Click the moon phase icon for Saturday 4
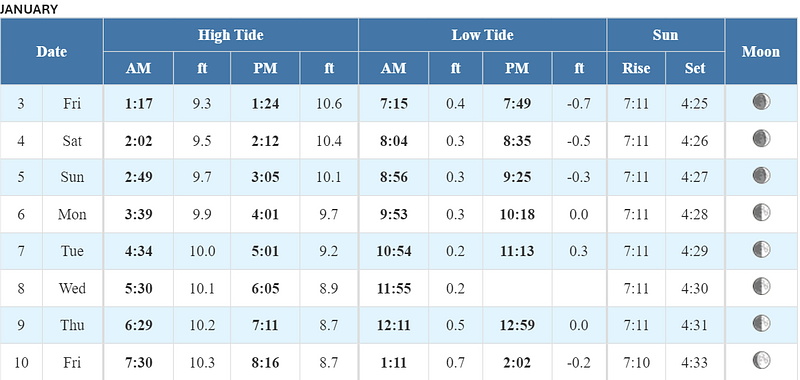Image resolution: width=800 pixels, height=380 pixels. click(x=761, y=138)
